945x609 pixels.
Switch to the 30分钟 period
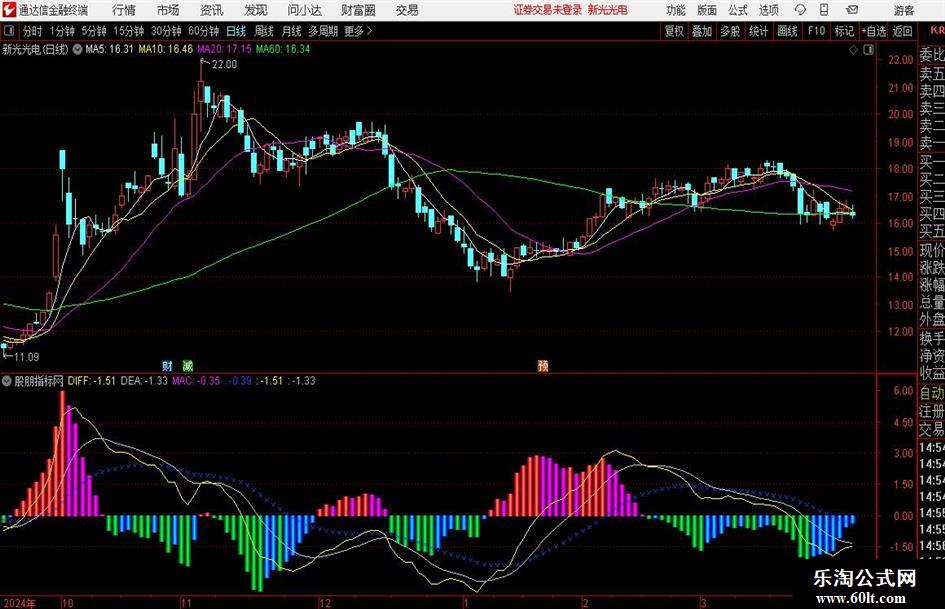click(x=166, y=31)
